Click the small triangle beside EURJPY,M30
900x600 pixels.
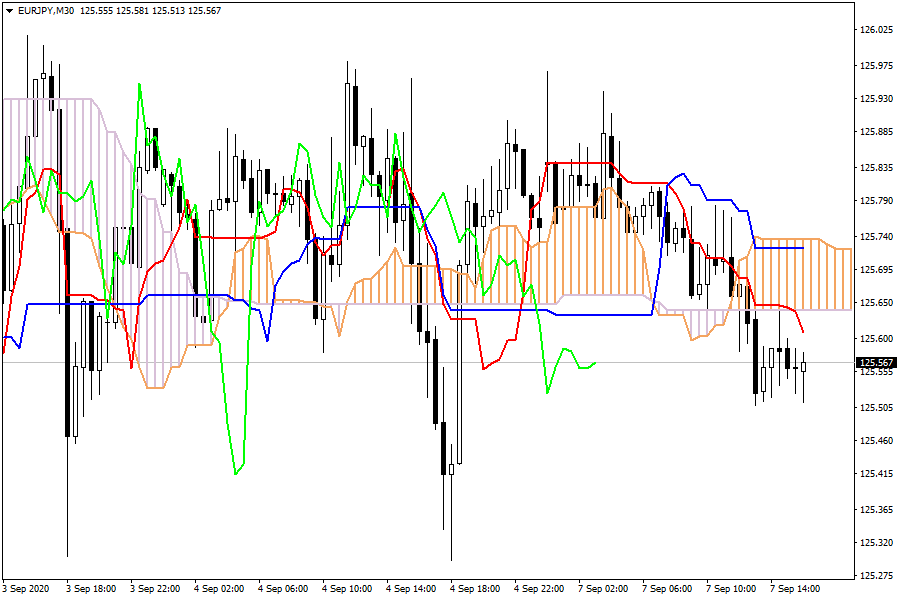click(x=9, y=10)
